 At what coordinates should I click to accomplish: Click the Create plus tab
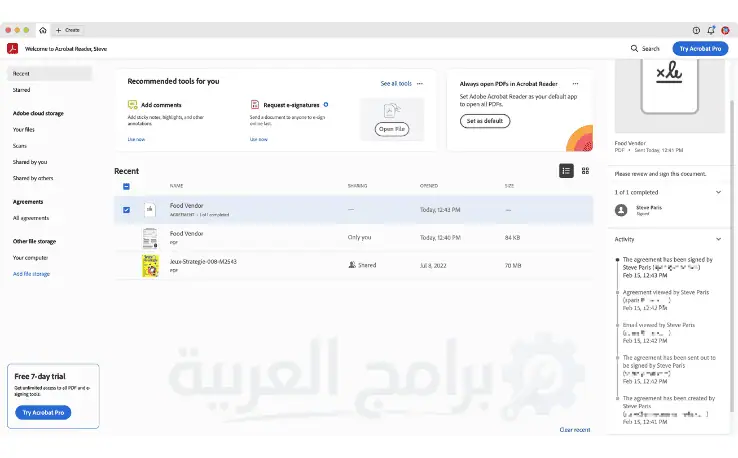pyautogui.click(x=68, y=30)
